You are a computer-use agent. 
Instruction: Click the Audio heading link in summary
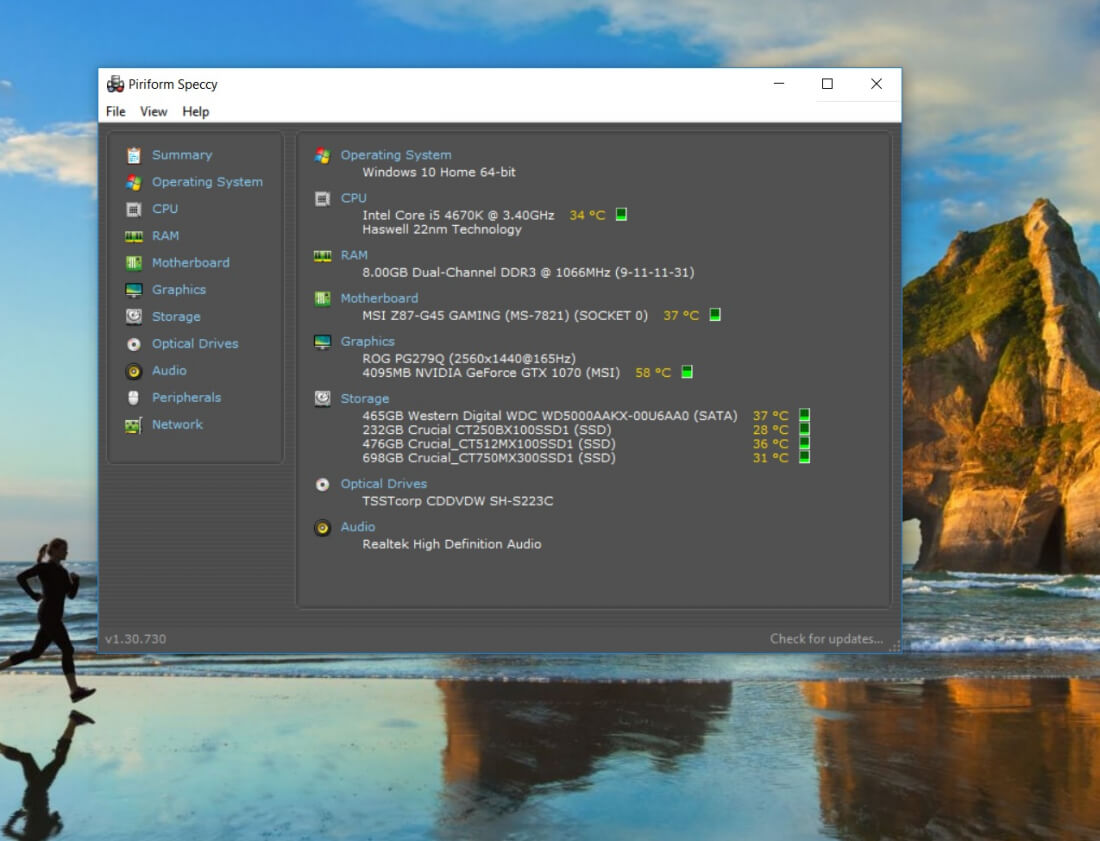click(358, 527)
